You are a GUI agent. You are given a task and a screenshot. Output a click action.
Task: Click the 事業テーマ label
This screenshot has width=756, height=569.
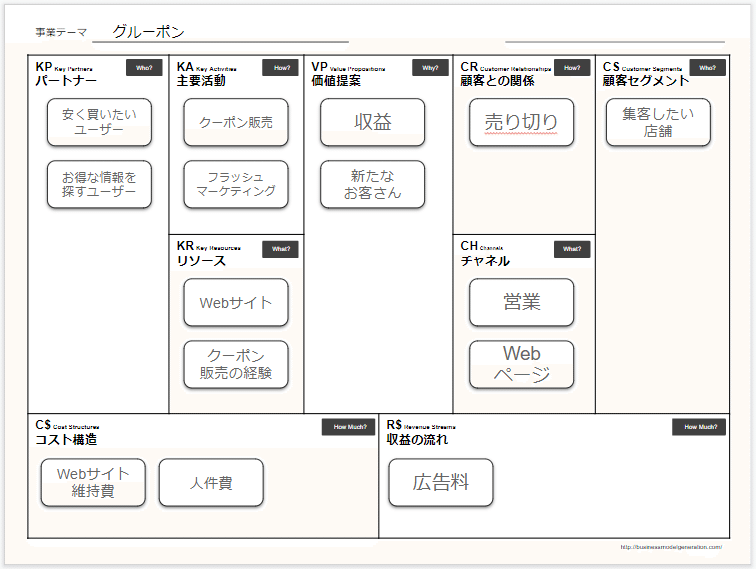(x=61, y=32)
